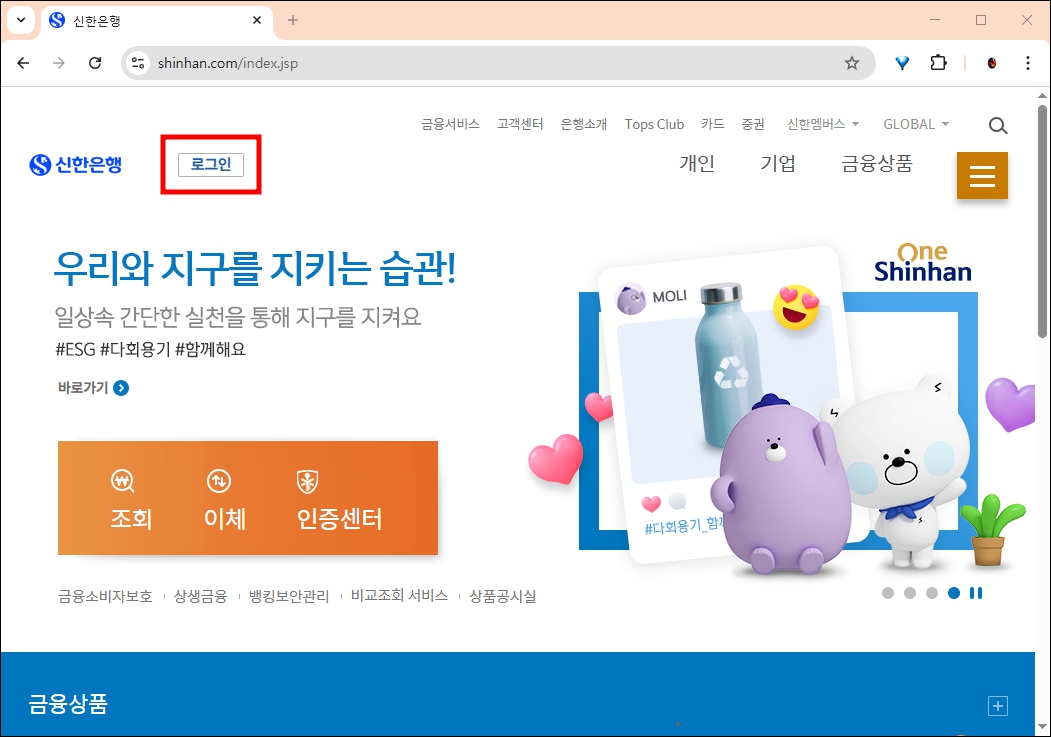Select the fourth carousel dot indicator
The width and height of the screenshot is (1051, 737).
tap(954, 593)
